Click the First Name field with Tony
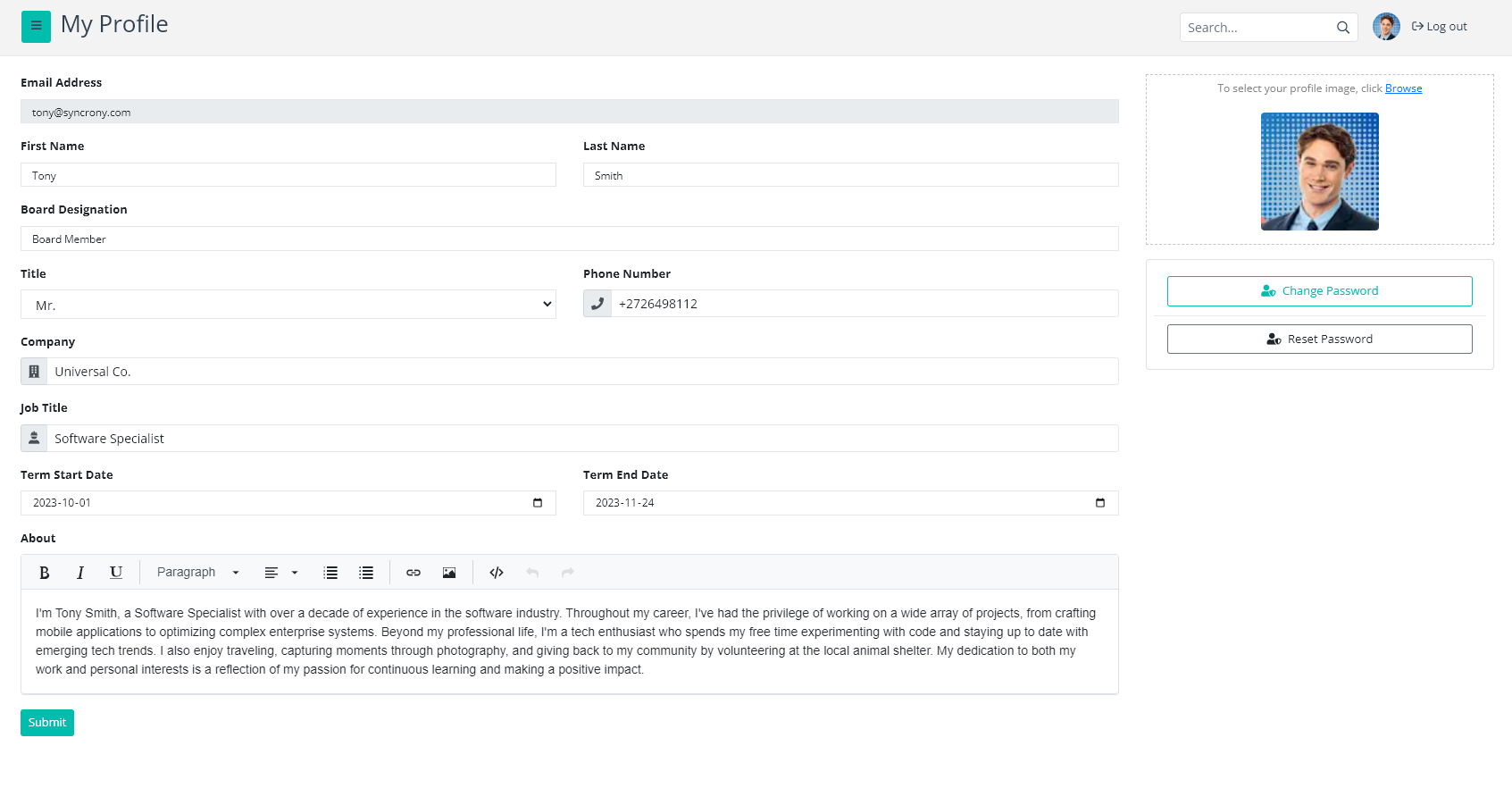Image resolution: width=1512 pixels, height=788 pixels. (x=288, y=175)
